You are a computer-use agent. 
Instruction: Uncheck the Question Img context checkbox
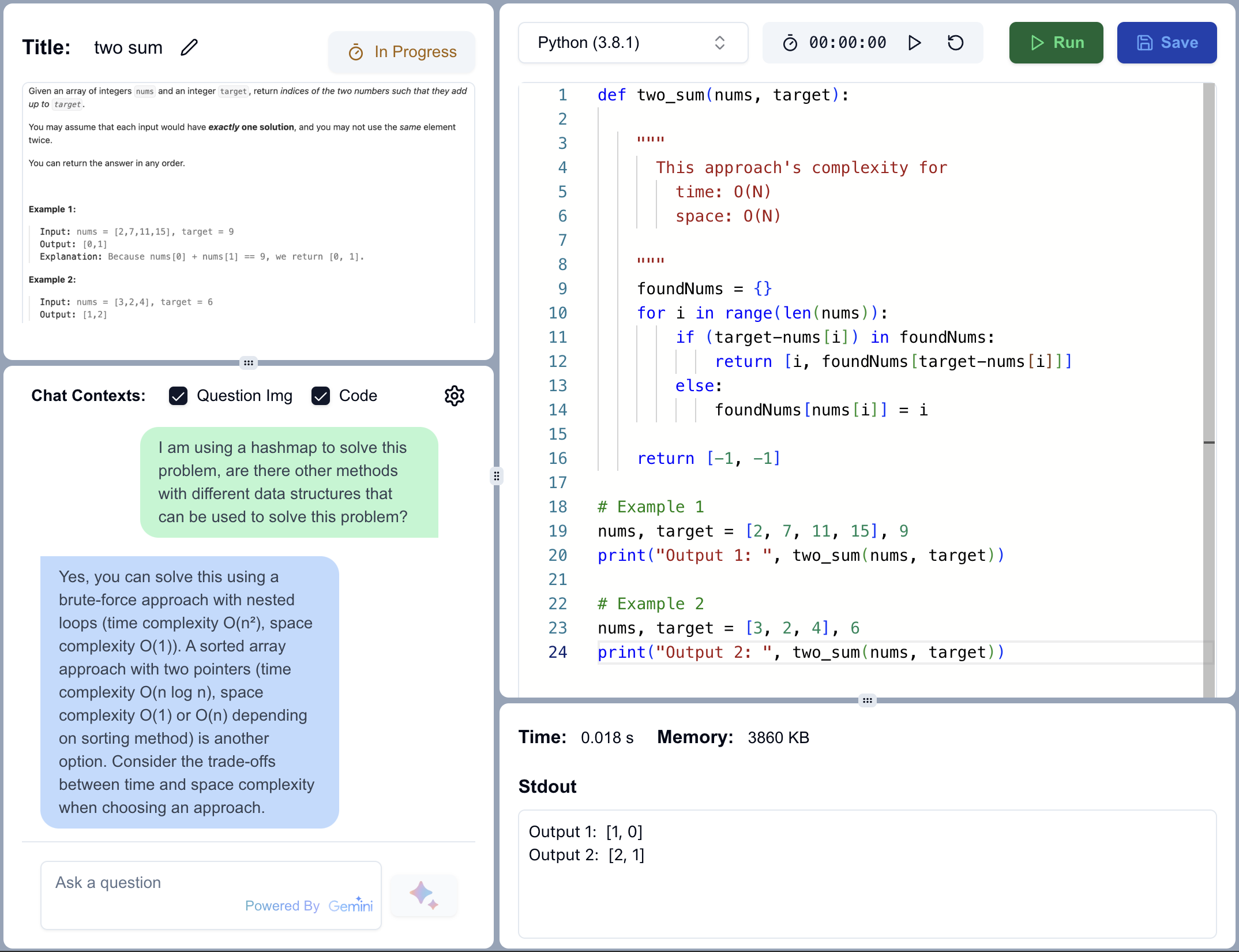[x=179, y=396]
